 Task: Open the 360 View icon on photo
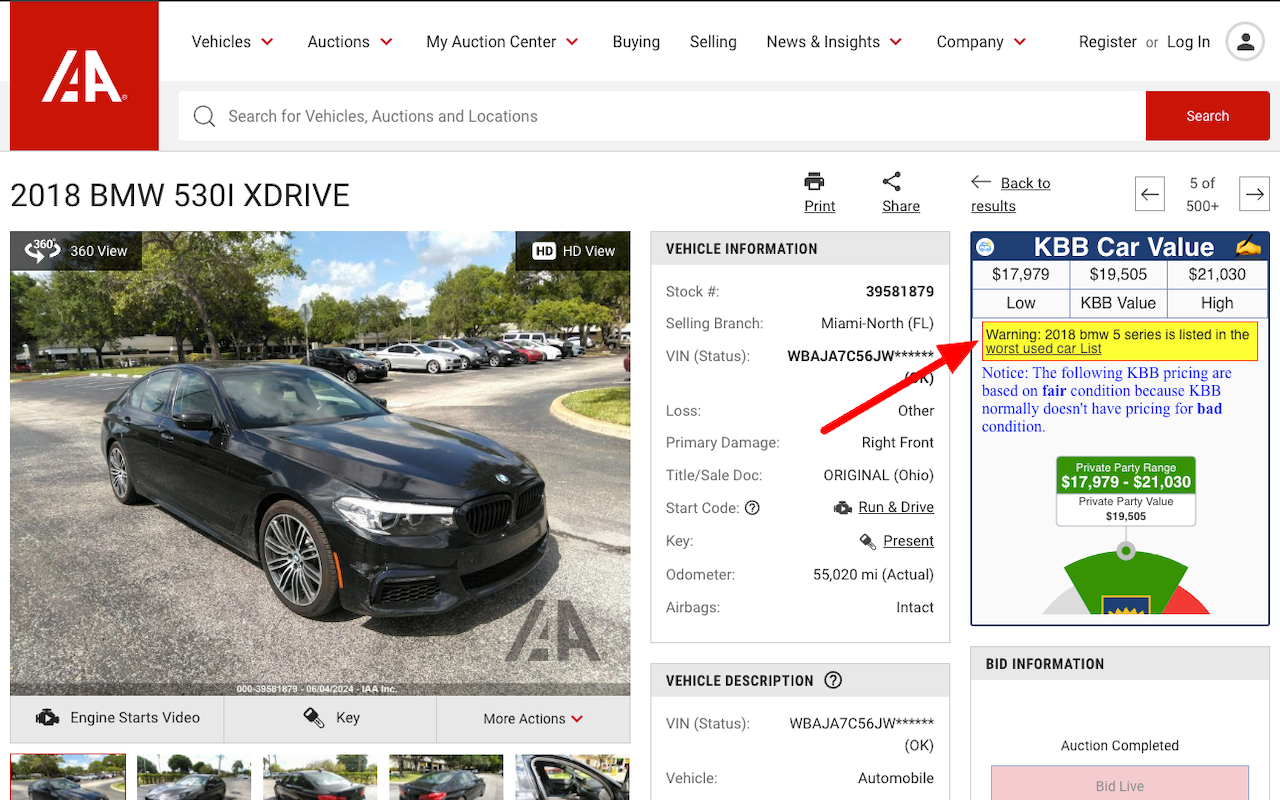pyautogui.click(x=43, y=250)
